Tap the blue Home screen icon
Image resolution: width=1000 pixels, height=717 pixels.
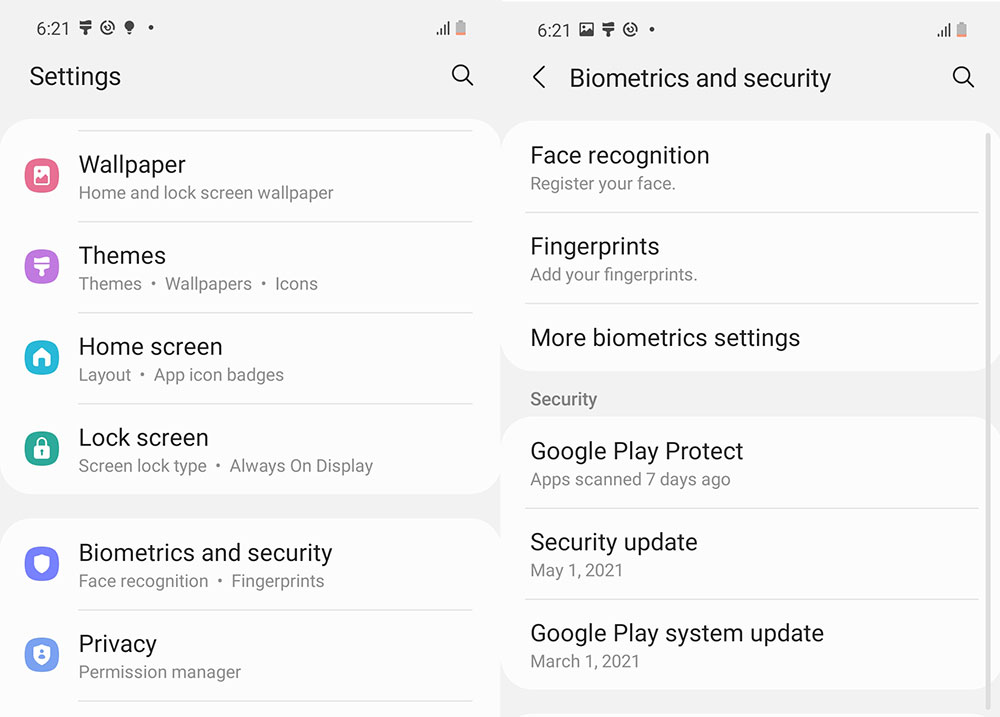(42, 357)
